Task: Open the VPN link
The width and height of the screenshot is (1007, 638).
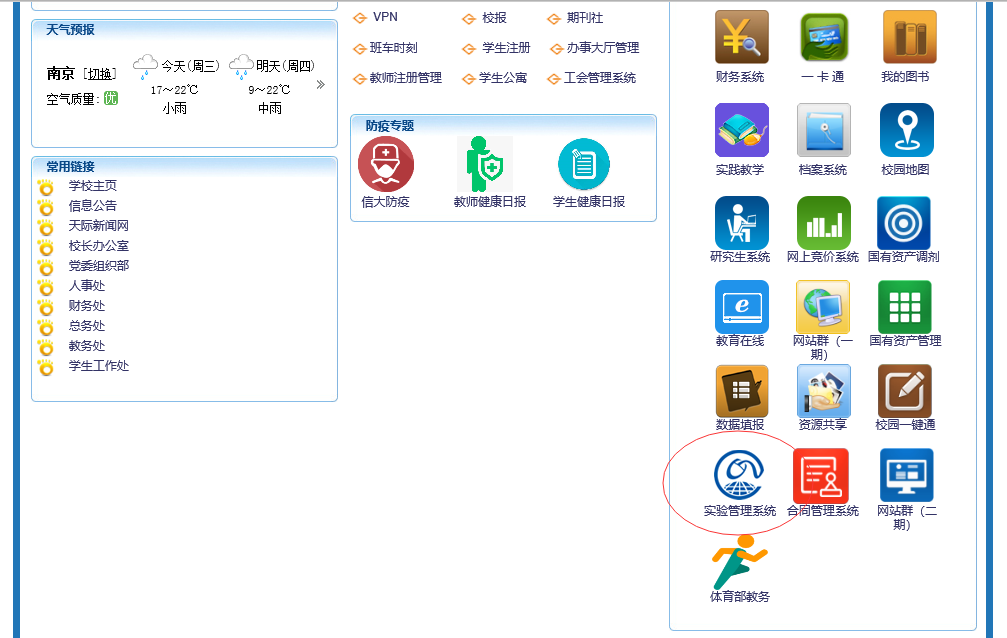Action: click(385, 18)
